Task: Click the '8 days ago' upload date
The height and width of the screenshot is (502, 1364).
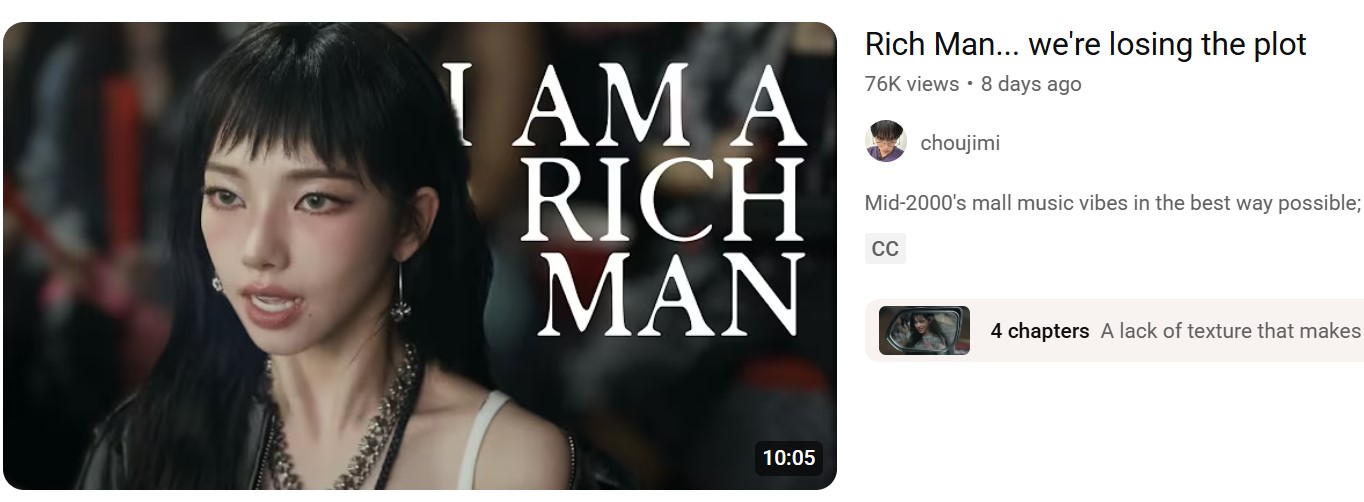Action: [1031, 84]
